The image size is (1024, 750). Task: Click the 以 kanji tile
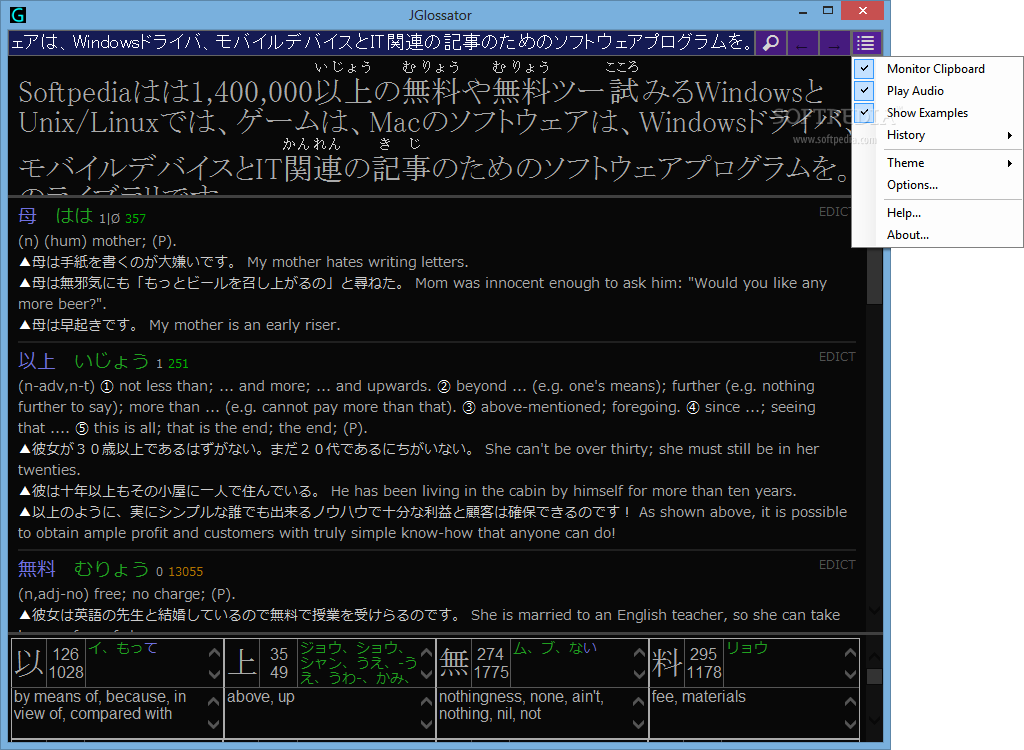(x=29, y=662)
